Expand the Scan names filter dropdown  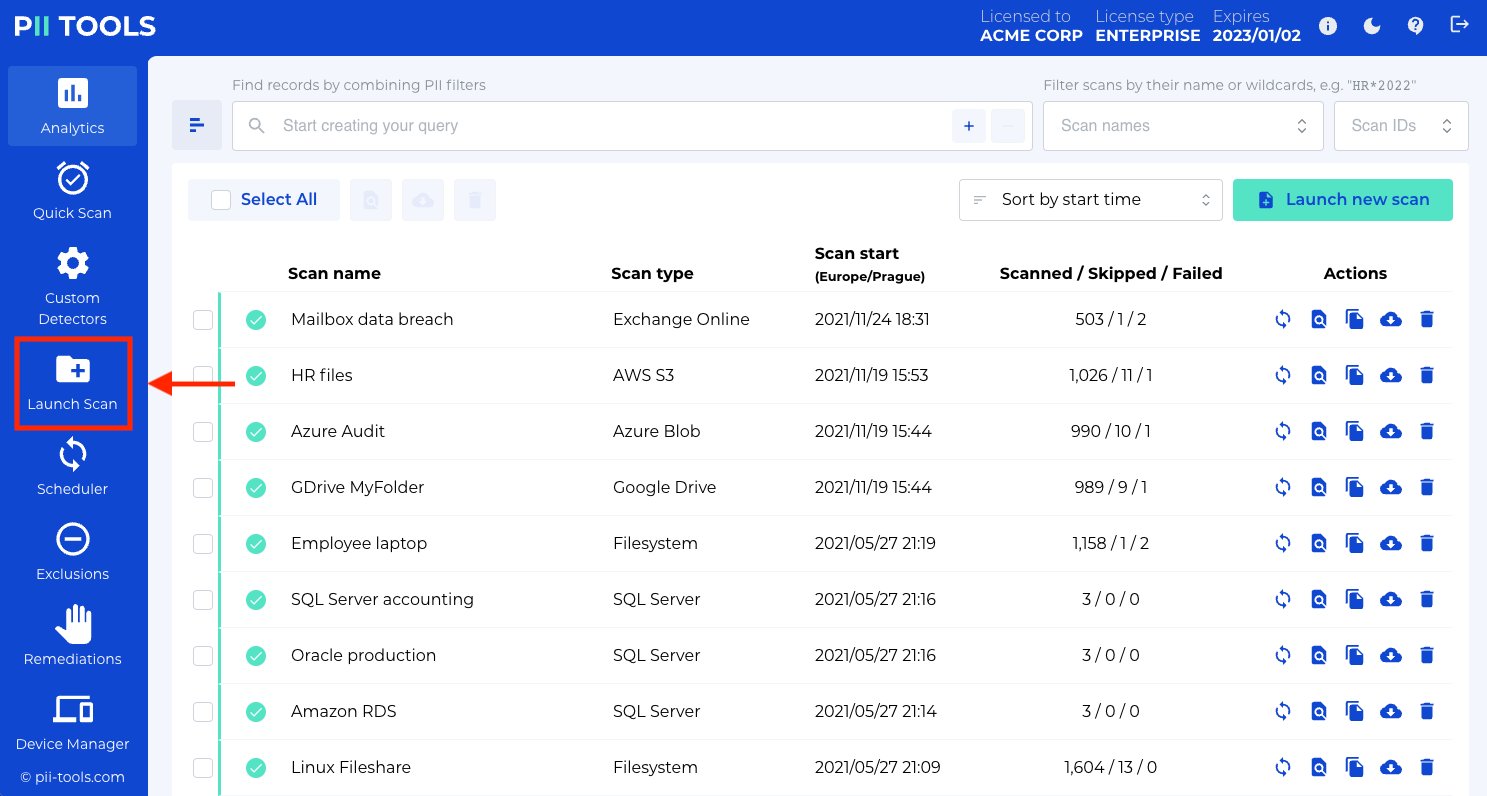pos(1183,125)
